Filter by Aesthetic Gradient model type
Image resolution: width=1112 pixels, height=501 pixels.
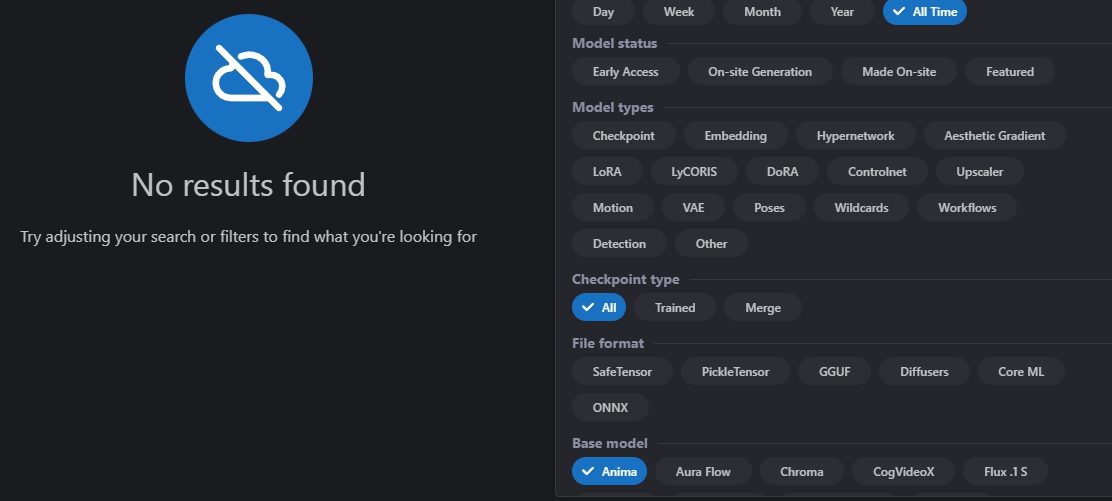click(994, 136)
